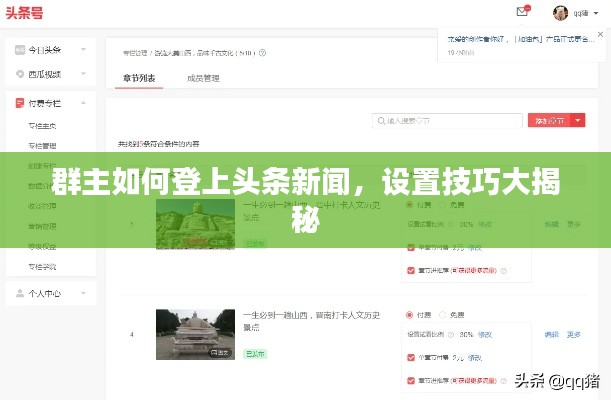The height and width of the screenshot is (400, 611).
Task: Click the search chapter input field
Action: pyautogui.click(x=447, y=121)
